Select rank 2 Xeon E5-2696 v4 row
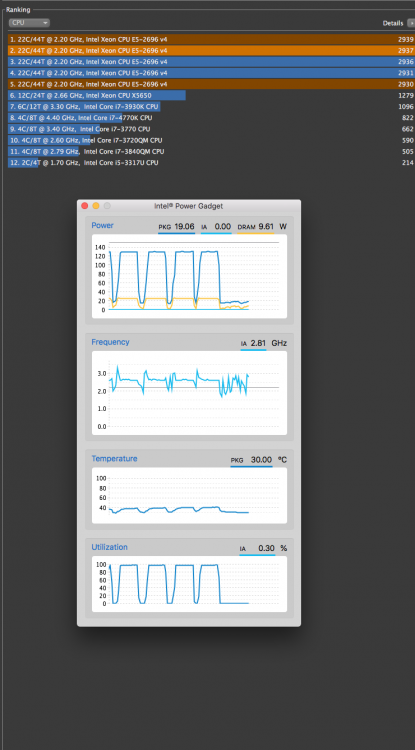Viewport: 415px width, 750px height. pos(211,50)
